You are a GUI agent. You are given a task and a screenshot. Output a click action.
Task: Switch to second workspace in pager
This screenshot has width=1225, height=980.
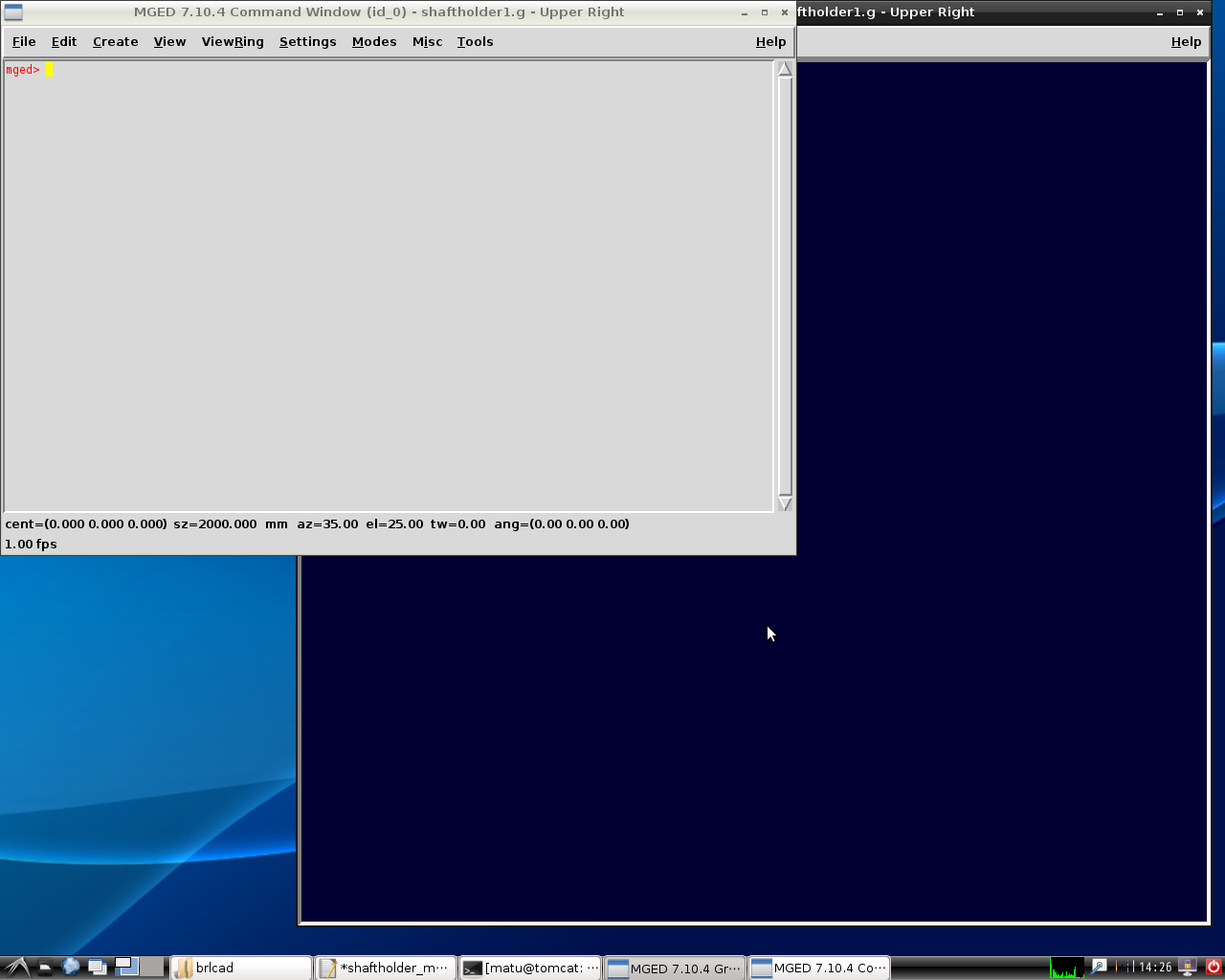click(152, 967)
